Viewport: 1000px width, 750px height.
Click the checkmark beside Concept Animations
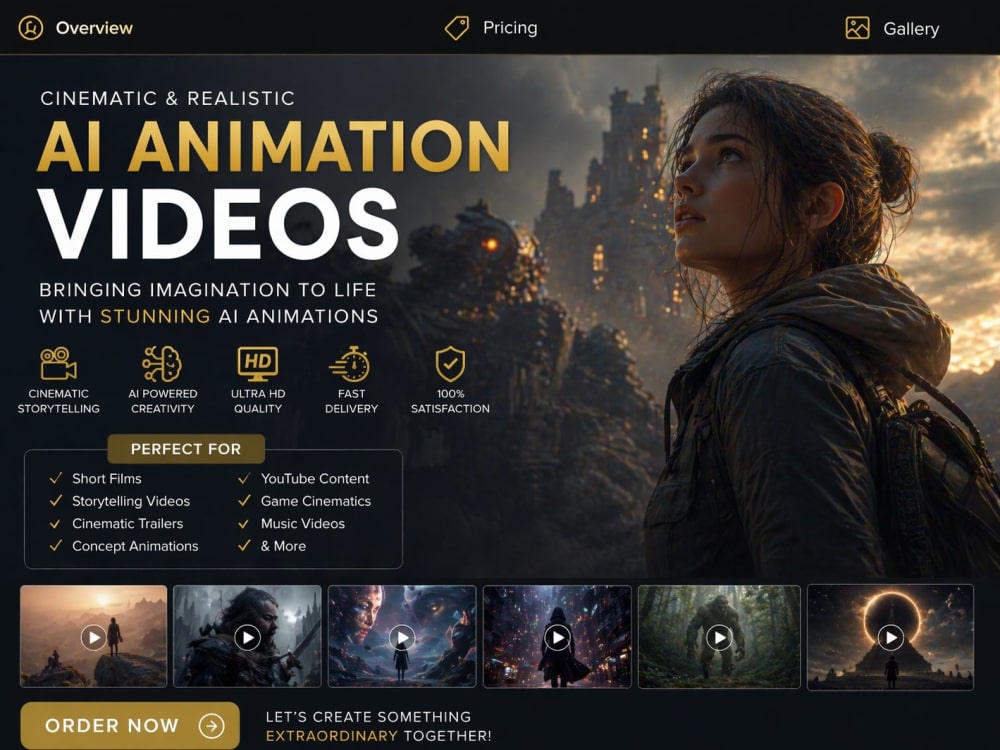point(56,546)
